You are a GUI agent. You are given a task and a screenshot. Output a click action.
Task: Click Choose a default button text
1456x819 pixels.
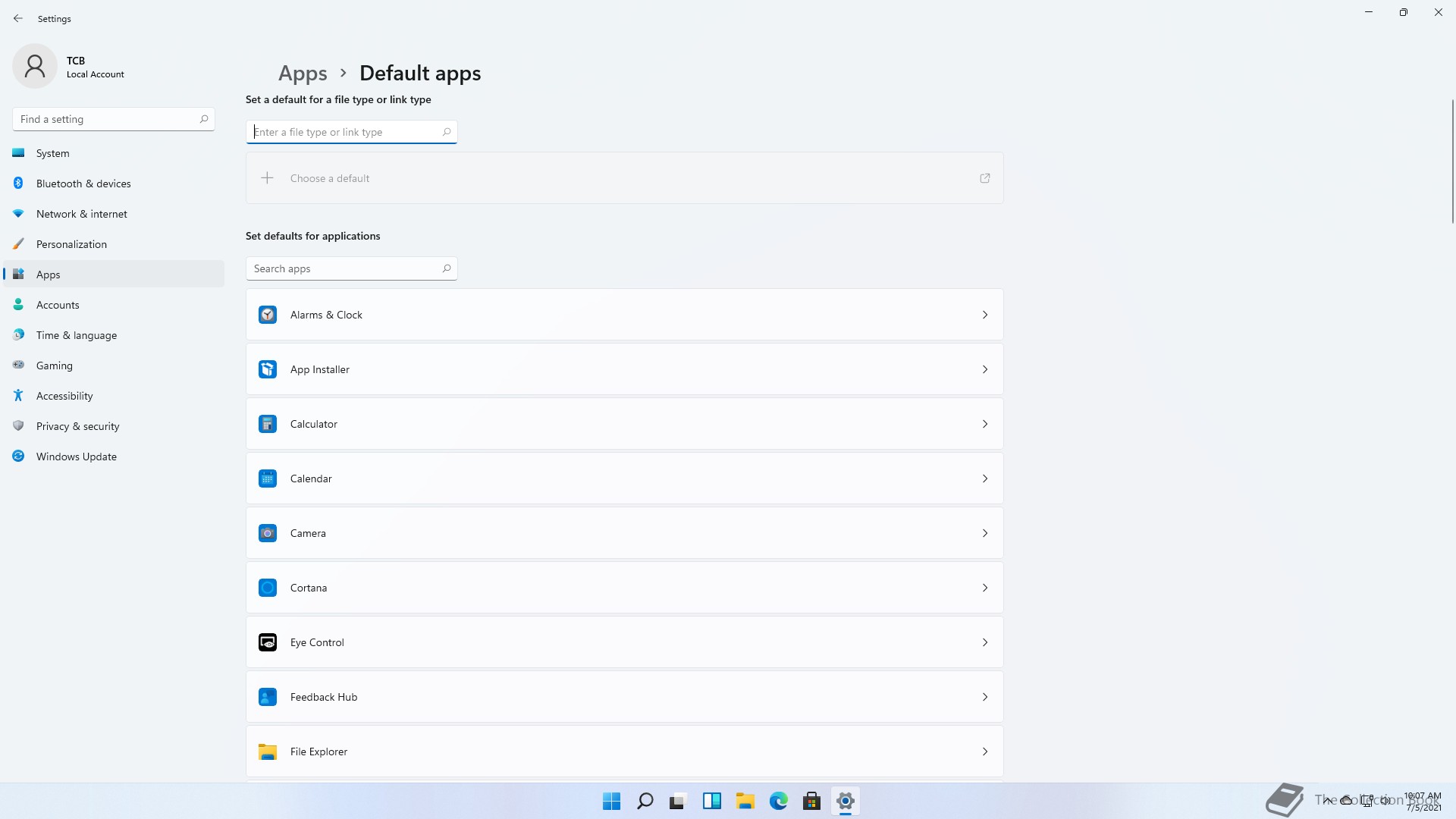[330, 178]
